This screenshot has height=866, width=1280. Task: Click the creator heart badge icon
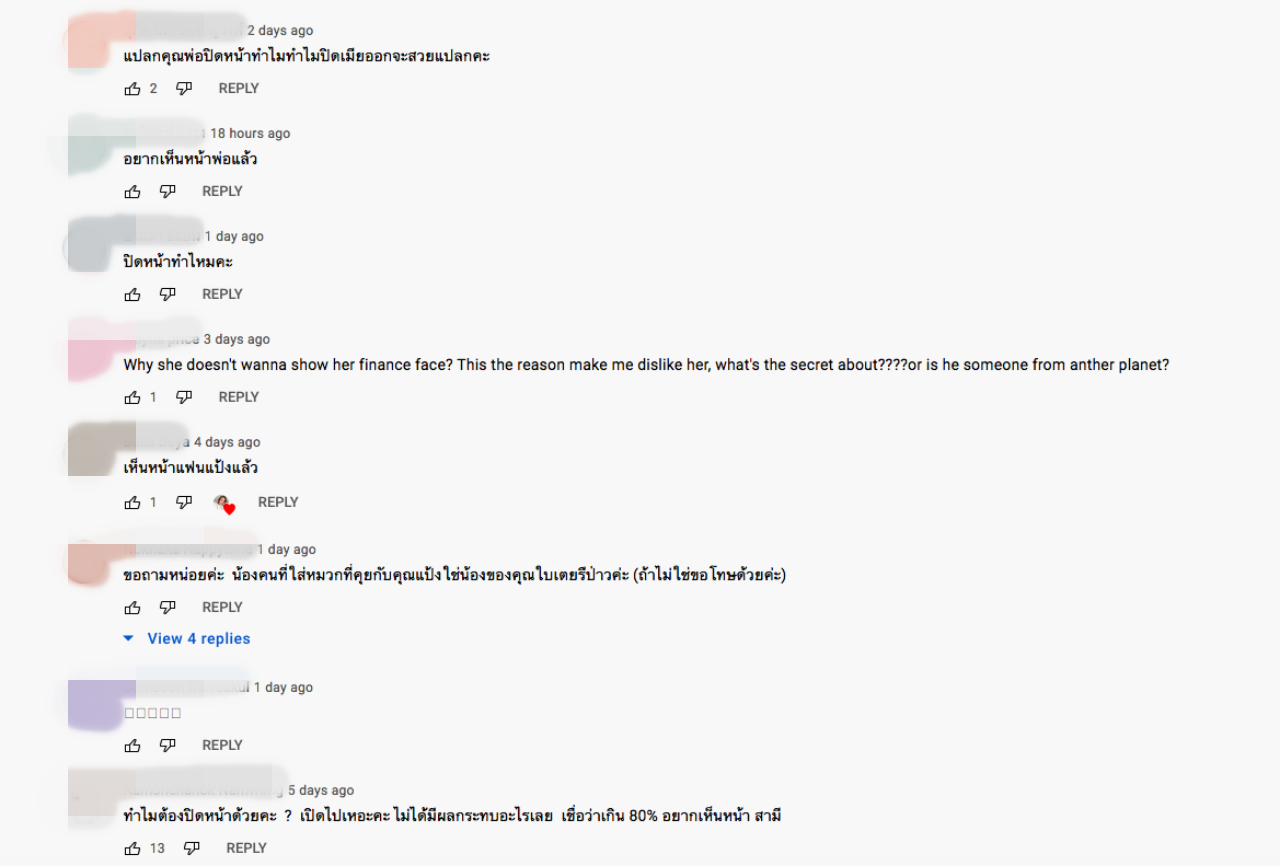click(x=224, y=503)
